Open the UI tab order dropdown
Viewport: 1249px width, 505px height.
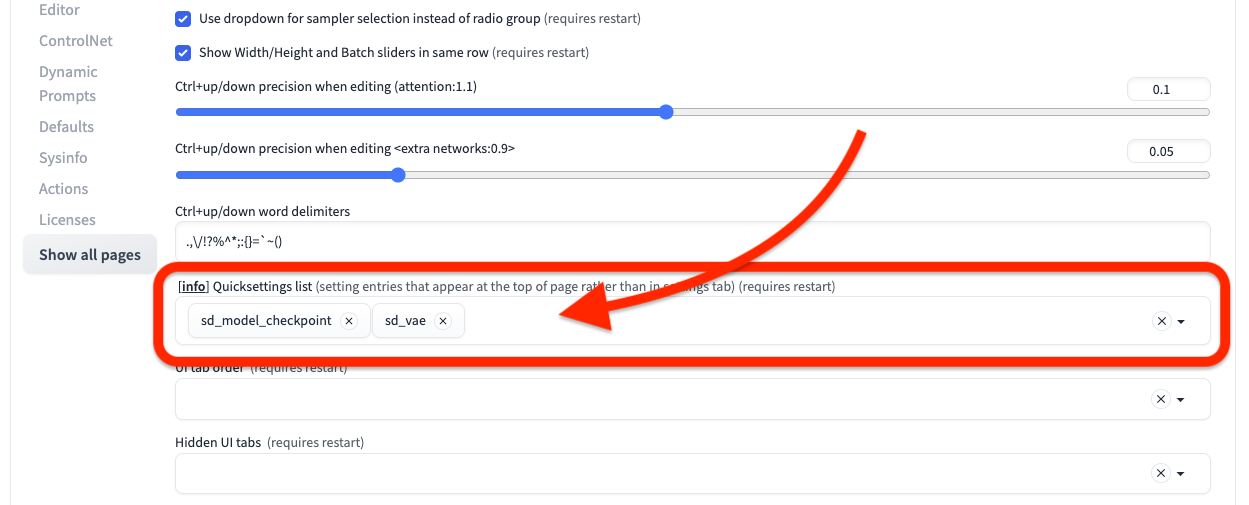tap(1181, 400)
